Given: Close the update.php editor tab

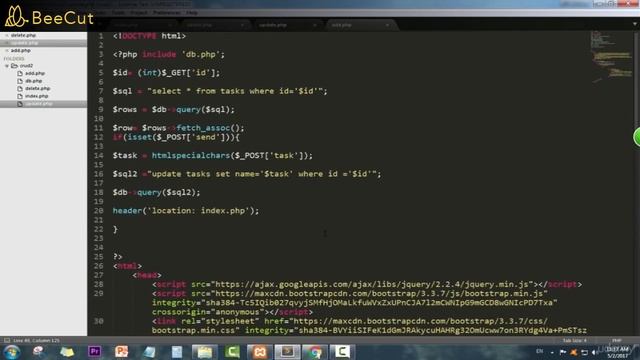Looking at the screenshot, I should point(315,25).
